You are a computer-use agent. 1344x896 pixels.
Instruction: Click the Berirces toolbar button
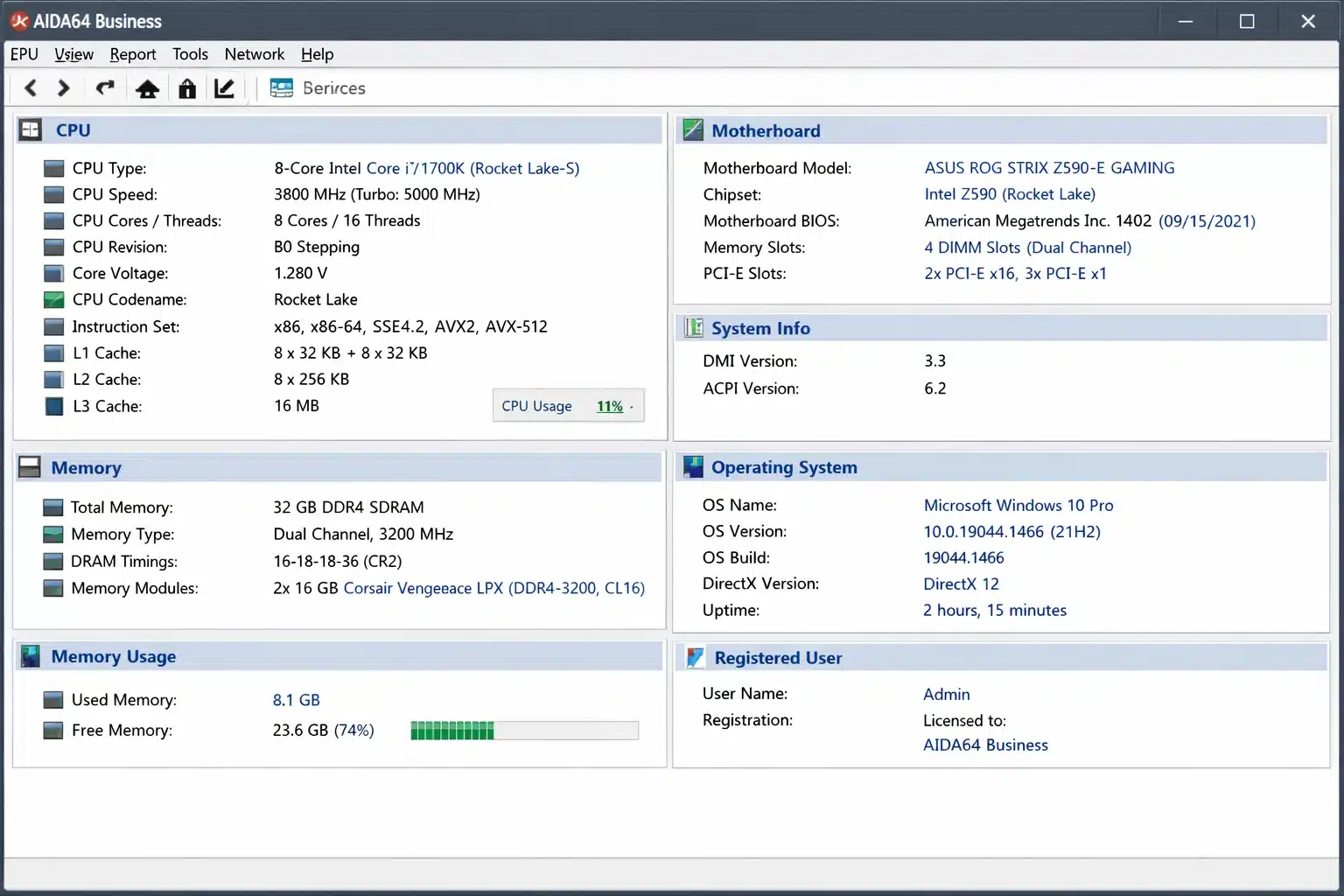click(318, 88)
